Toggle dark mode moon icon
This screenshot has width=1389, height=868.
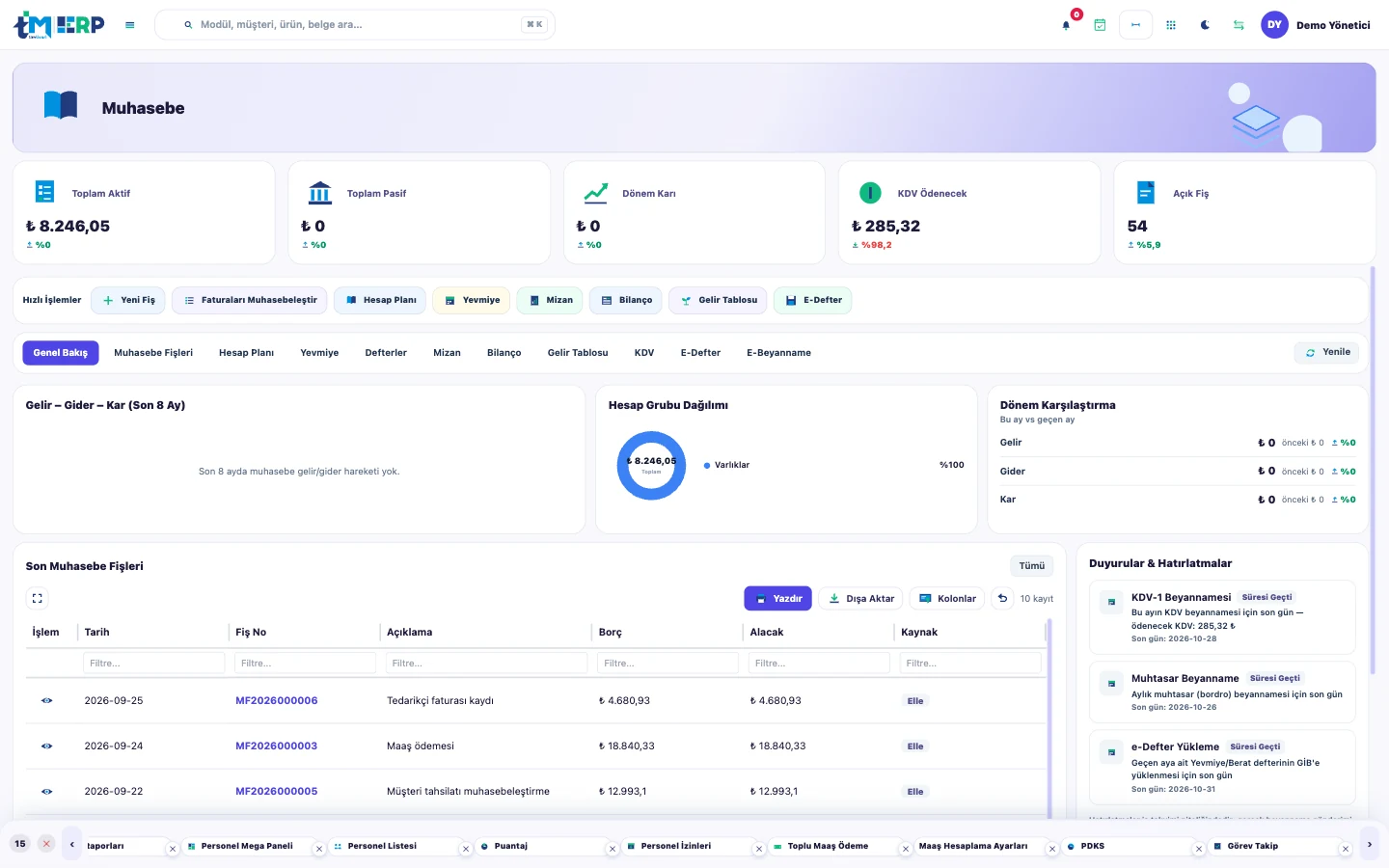(1205, 25)
